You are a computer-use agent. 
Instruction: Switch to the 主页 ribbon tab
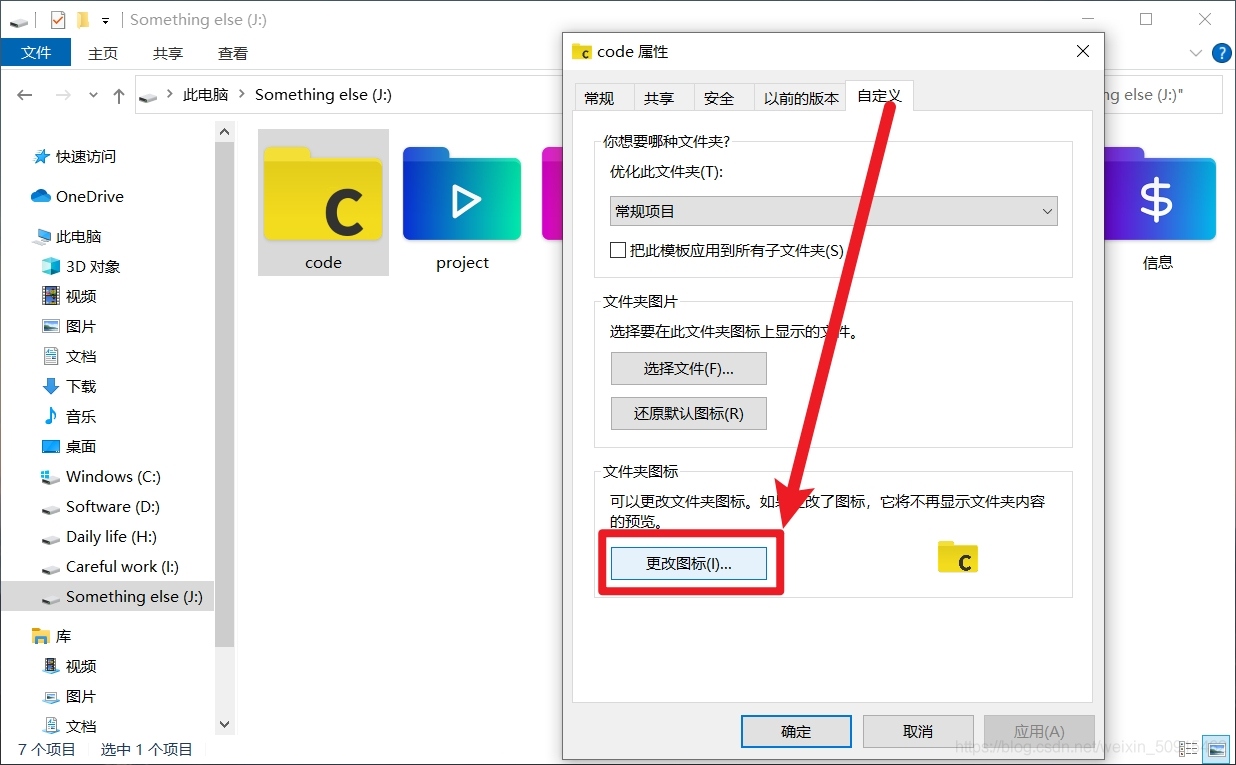click(x=103, y=53)
